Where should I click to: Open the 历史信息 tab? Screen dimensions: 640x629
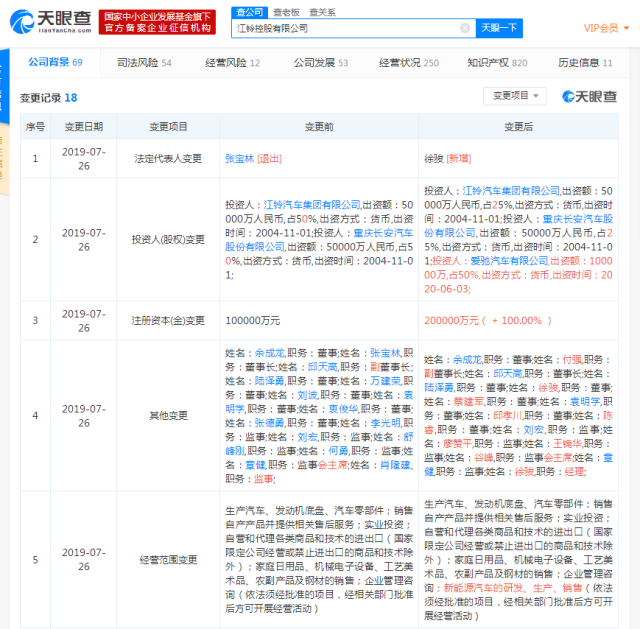coord(584,63)
